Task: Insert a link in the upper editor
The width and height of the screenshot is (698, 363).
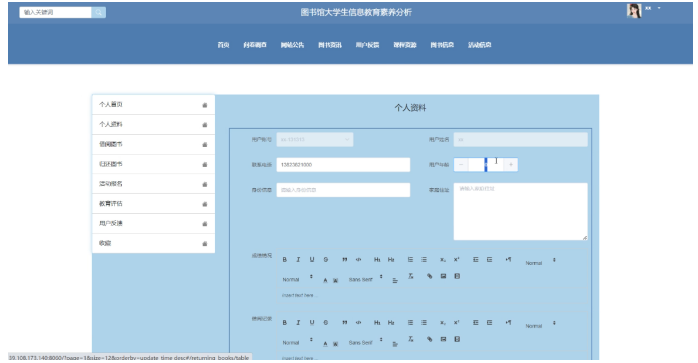Action: click(430, 277)
